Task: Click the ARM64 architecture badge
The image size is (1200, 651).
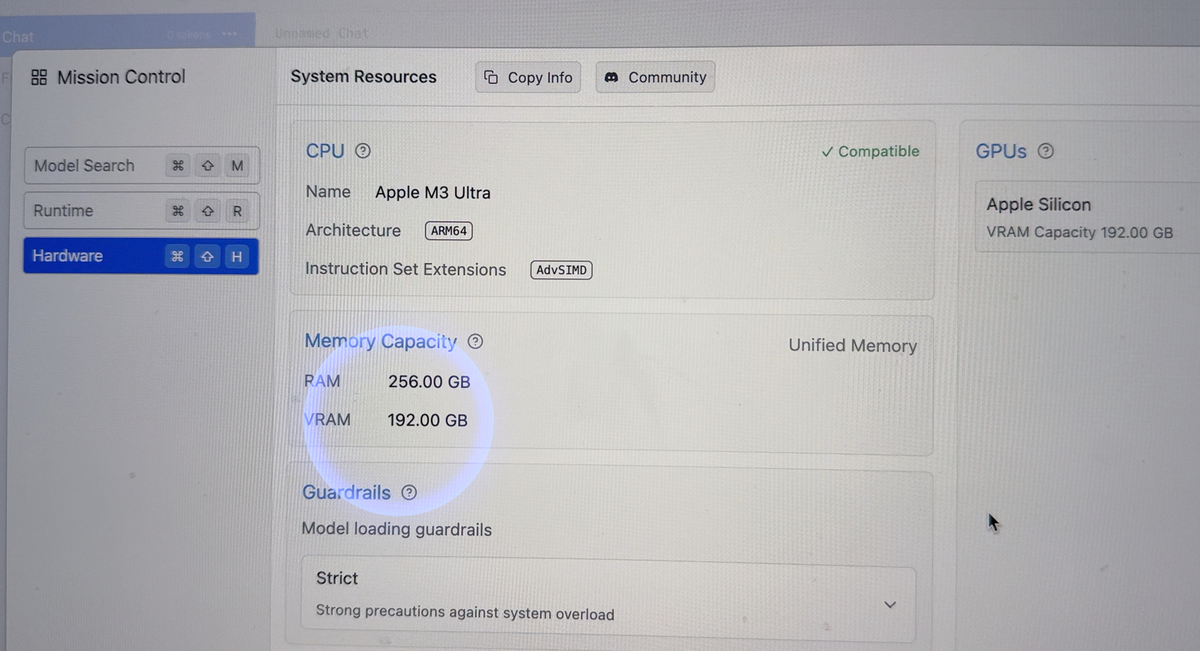Action: coord(449,230)
